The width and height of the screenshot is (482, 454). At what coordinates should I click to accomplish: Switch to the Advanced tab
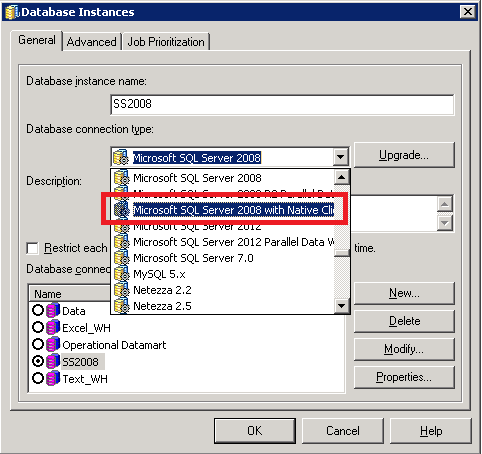92,42
